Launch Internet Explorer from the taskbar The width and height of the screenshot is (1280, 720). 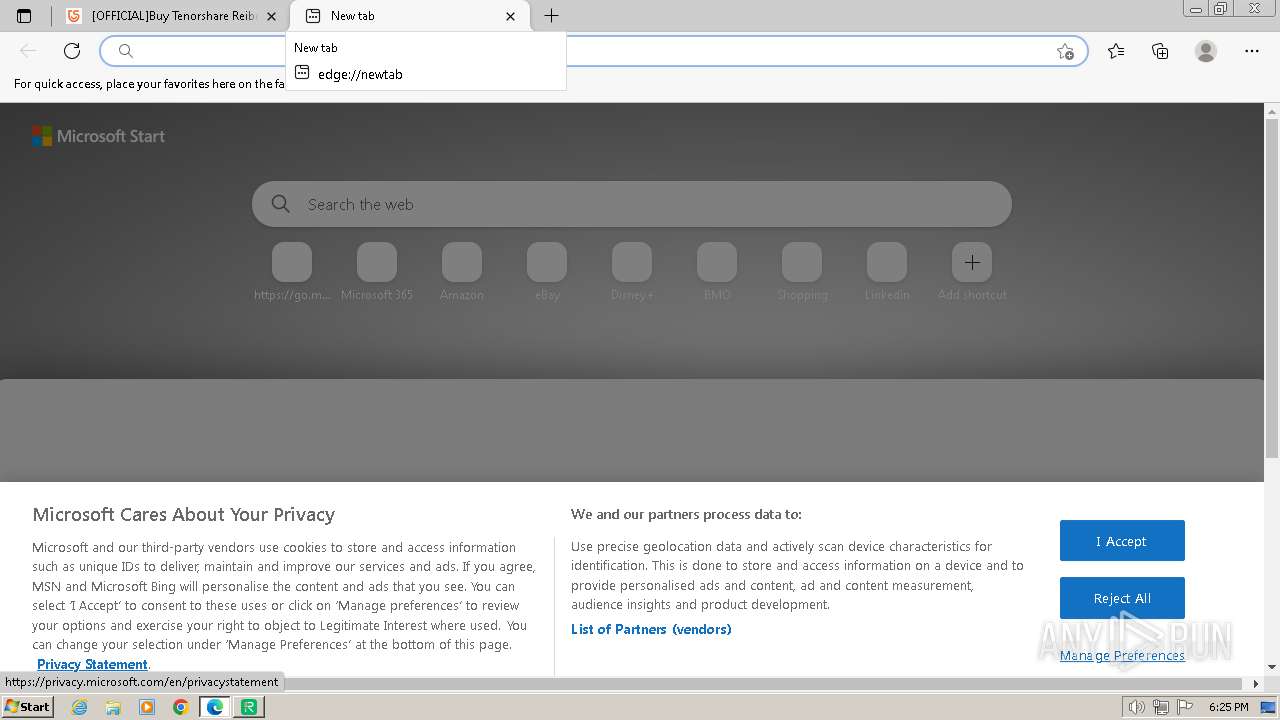(x=79, y=707)
